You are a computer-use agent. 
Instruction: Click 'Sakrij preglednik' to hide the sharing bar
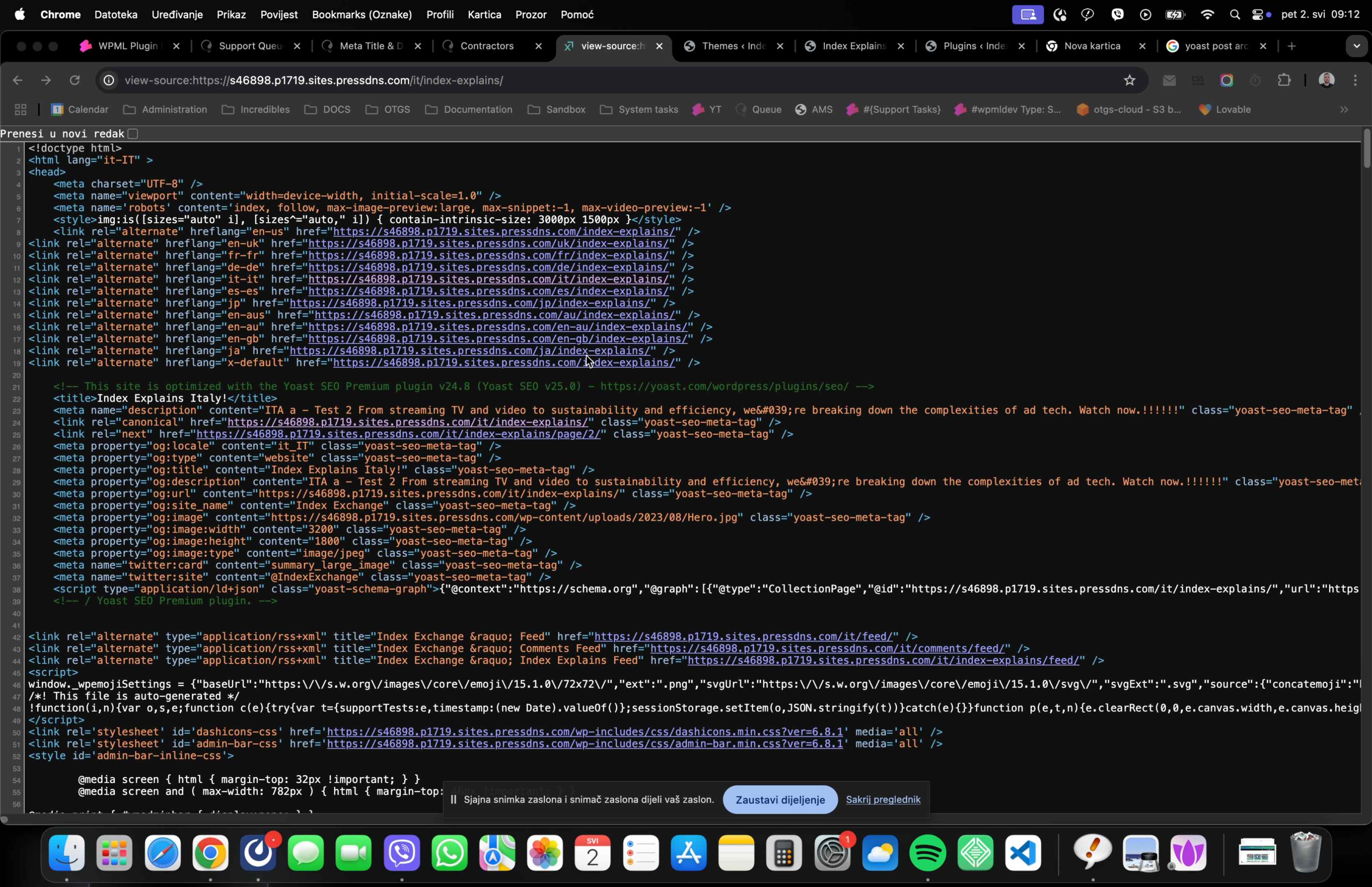tap(883, 800)
